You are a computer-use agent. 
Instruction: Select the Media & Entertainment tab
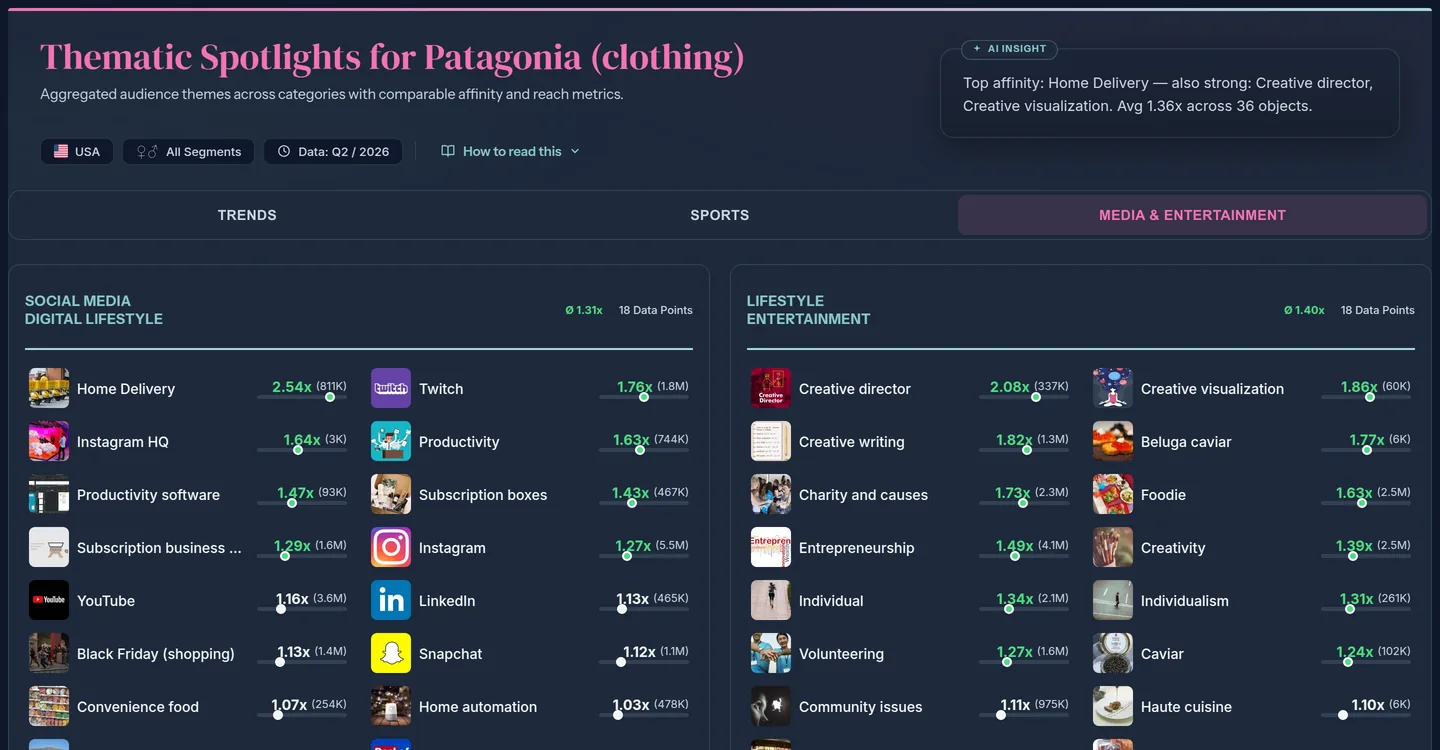point(1192,215)
